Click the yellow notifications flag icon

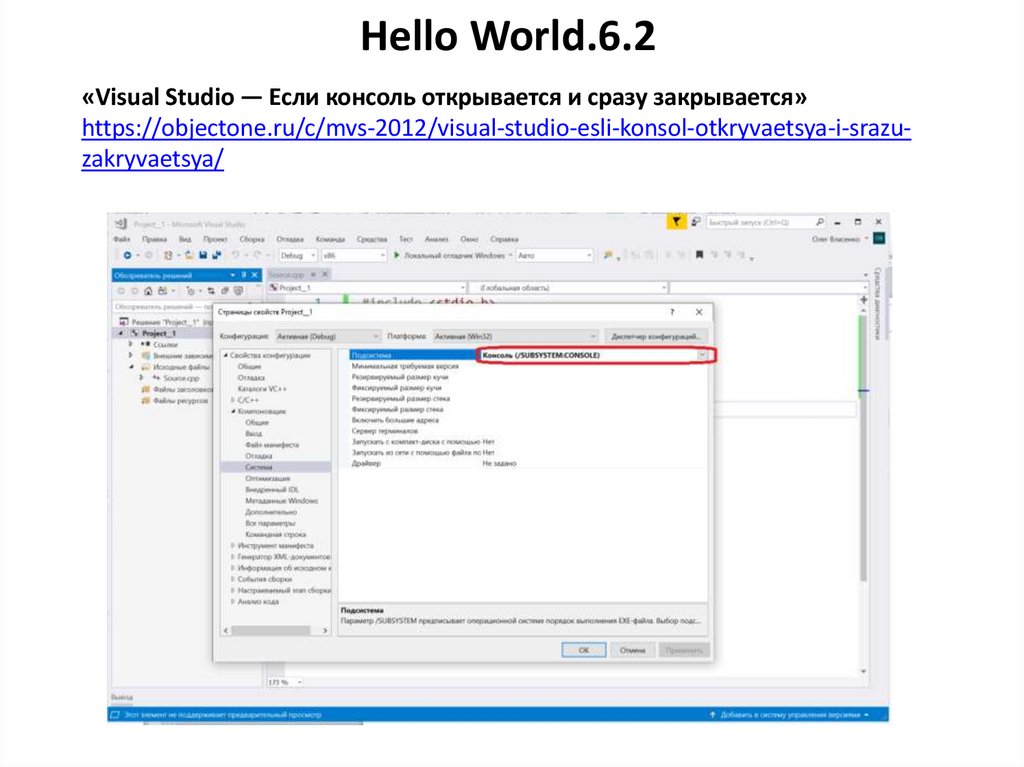[x=676, y=221]
